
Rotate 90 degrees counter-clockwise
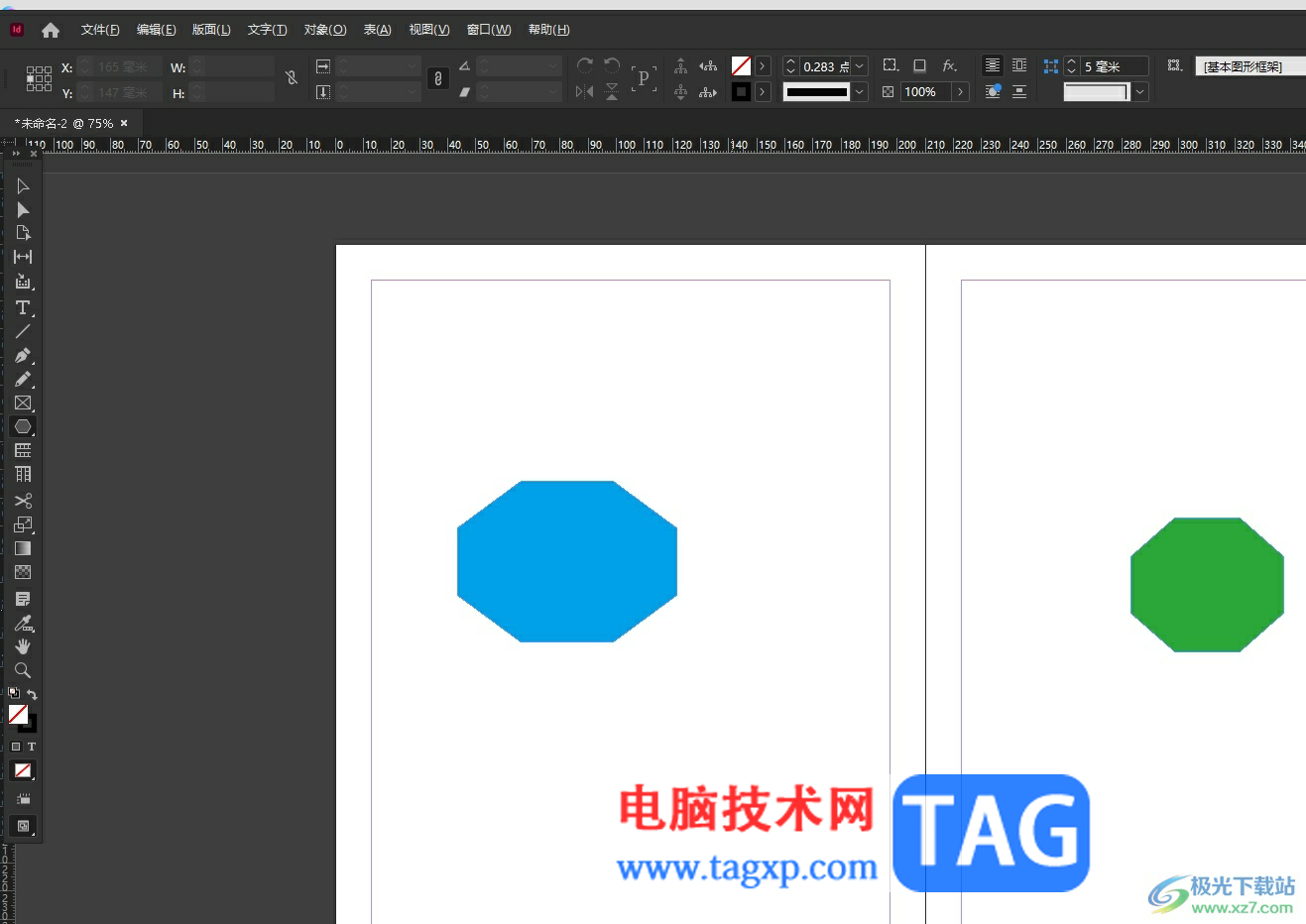(x=612, y=65)
